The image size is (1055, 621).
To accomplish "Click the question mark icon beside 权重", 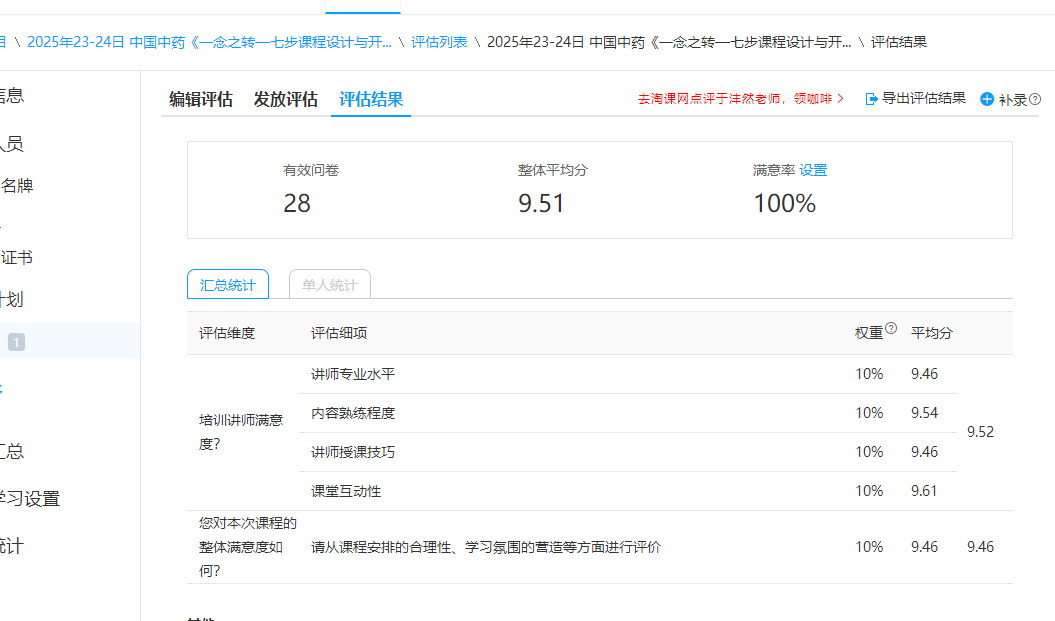I will point(891,328).
